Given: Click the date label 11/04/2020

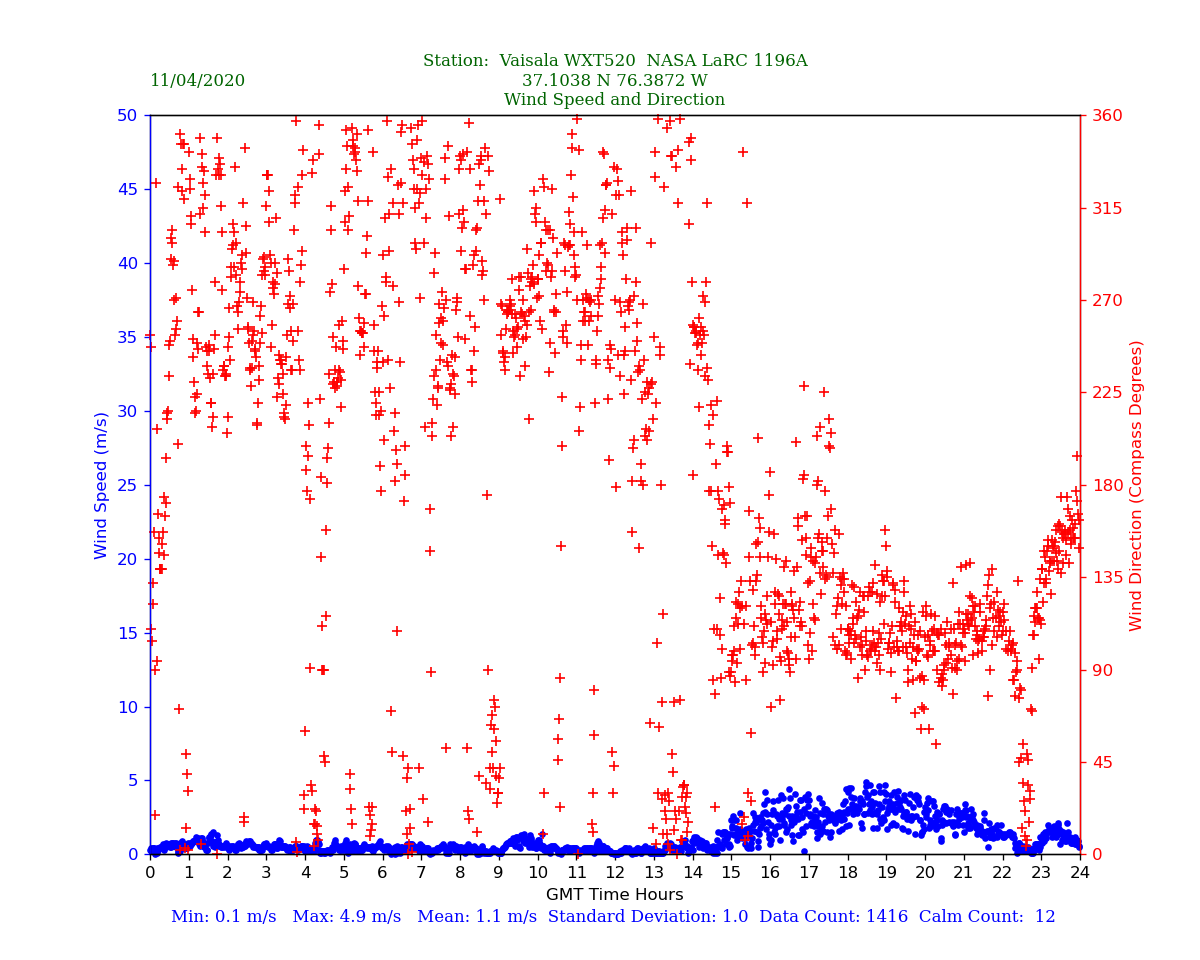Looking at the screenshot, I should point(197,81).
